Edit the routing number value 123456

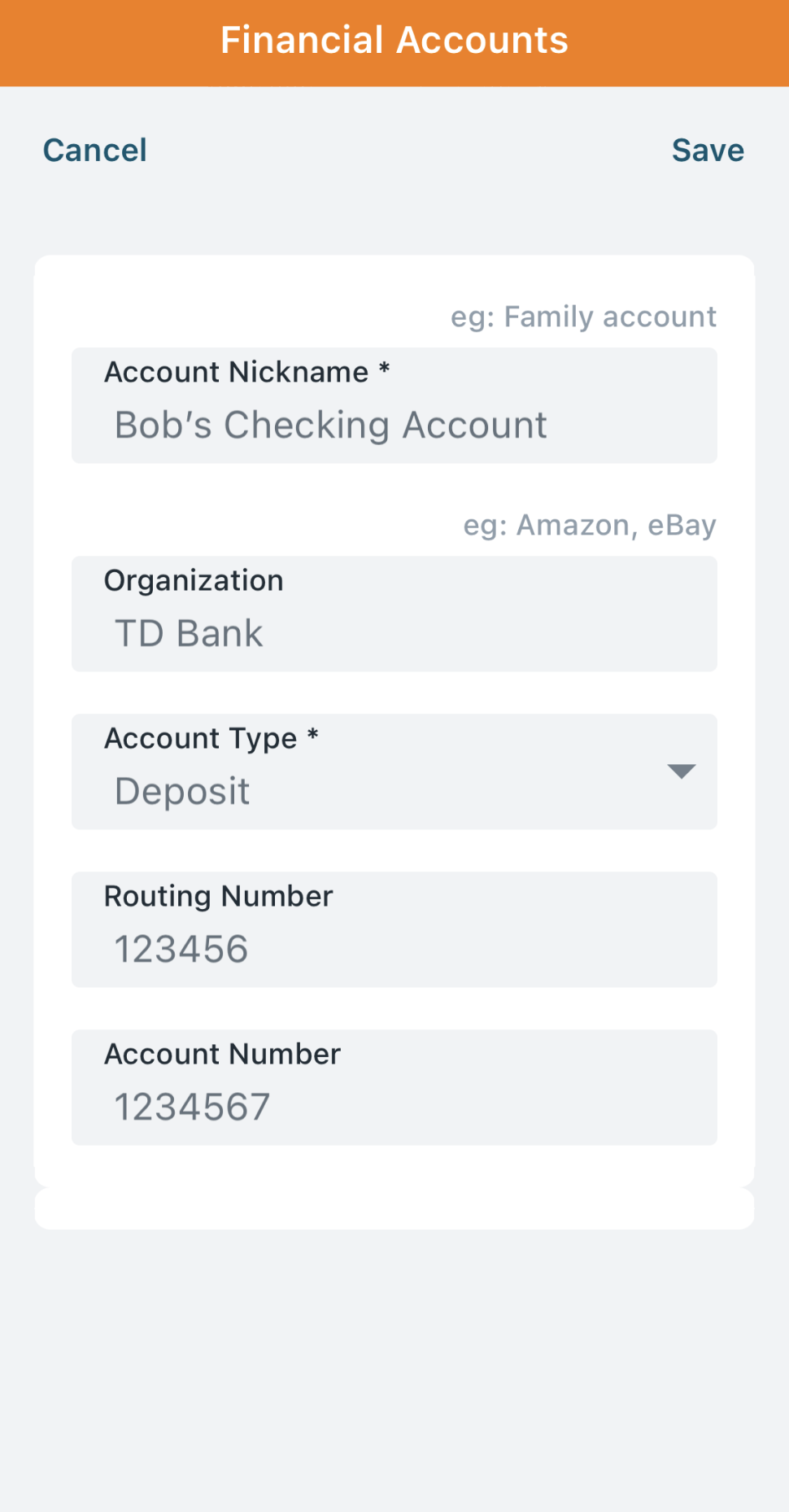181,950
